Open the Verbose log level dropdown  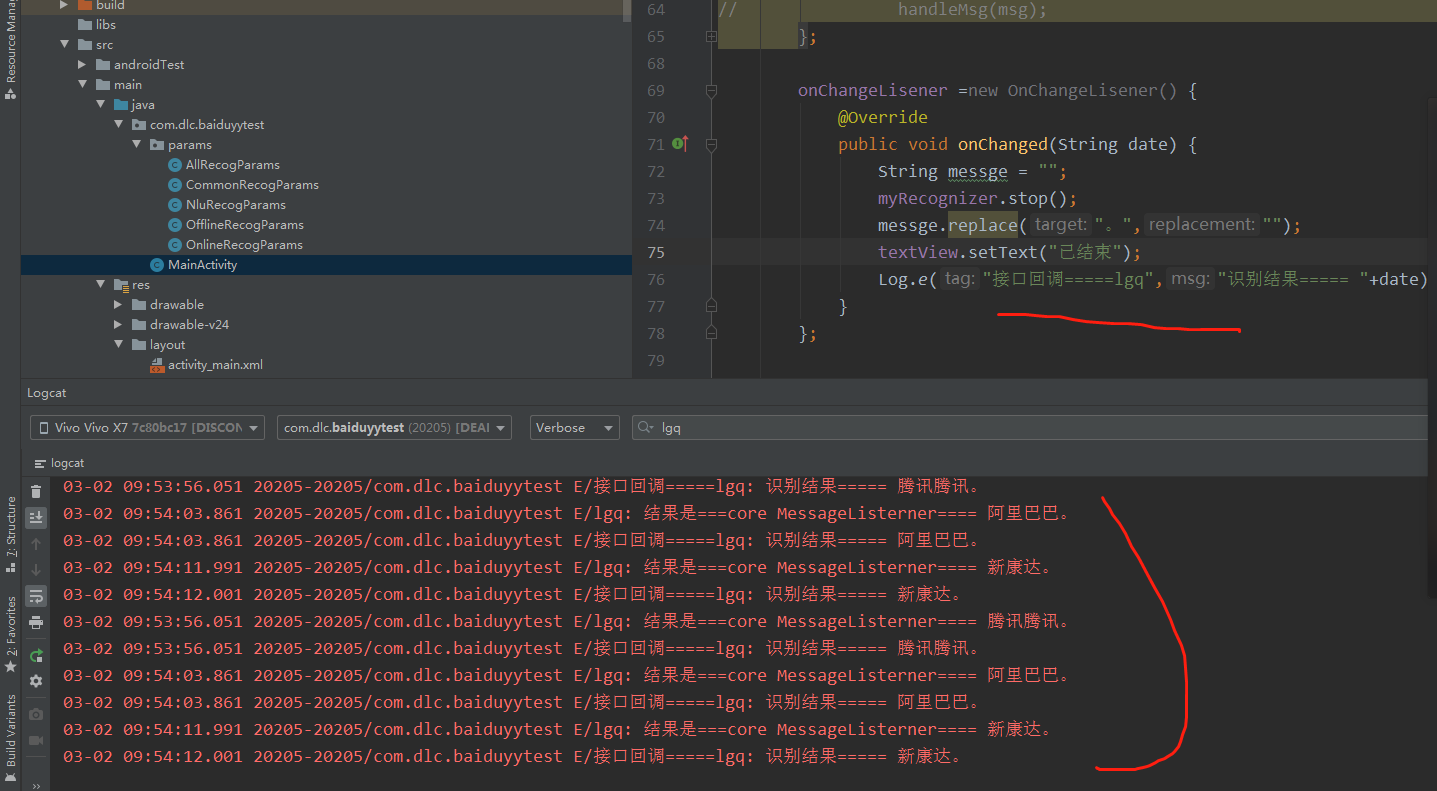(574, 427)
